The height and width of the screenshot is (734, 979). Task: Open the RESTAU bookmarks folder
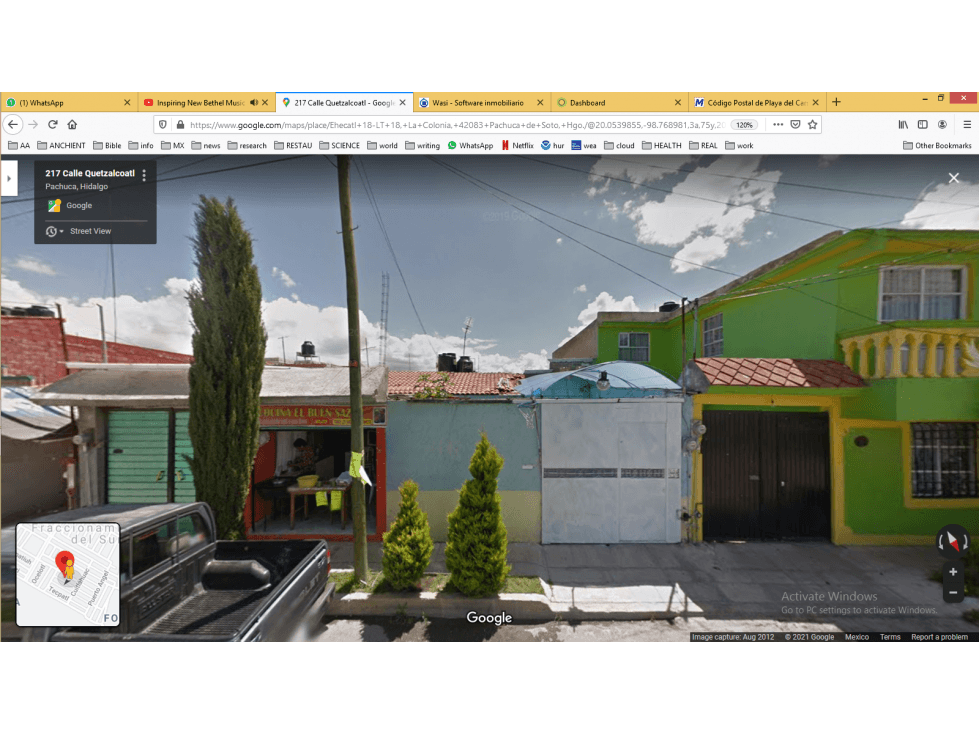[293, 145]
